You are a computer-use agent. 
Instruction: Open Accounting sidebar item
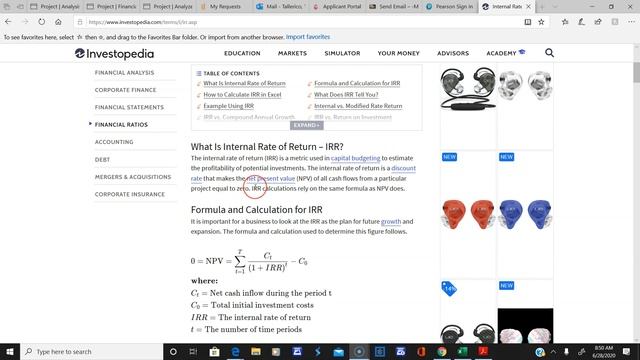point(114,142)
